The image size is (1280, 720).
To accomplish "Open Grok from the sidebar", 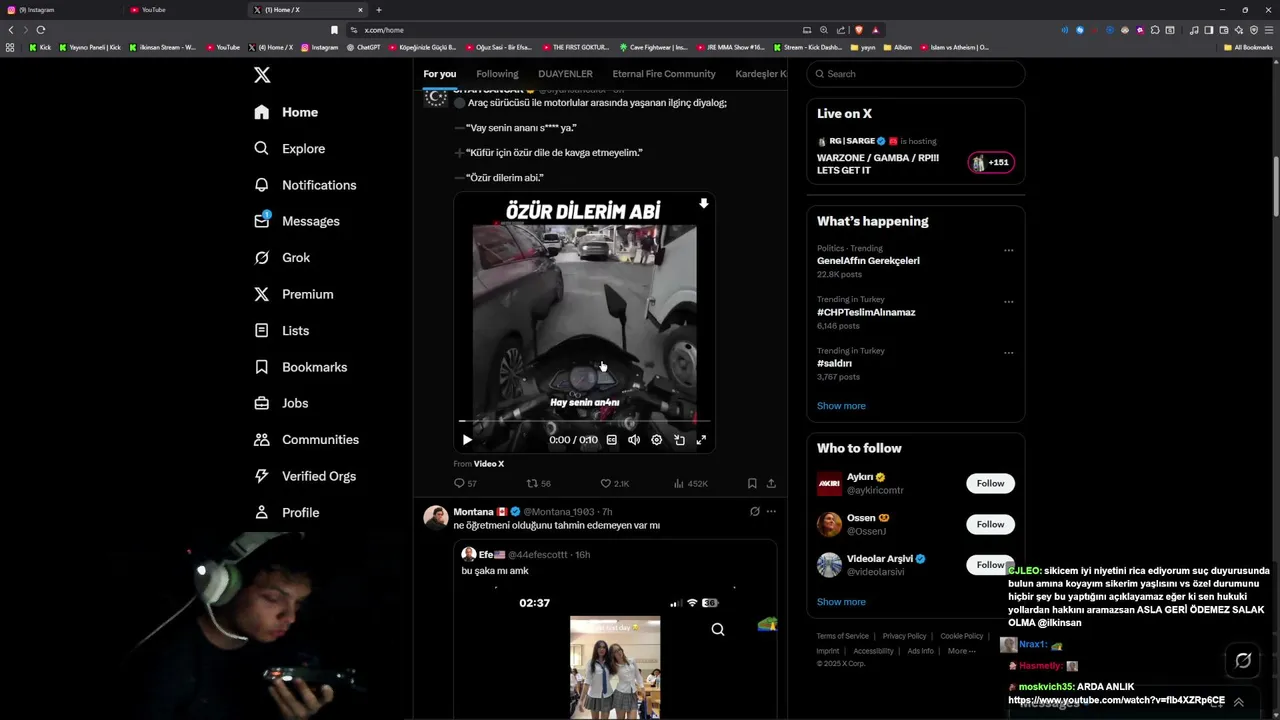I will 282,257.
